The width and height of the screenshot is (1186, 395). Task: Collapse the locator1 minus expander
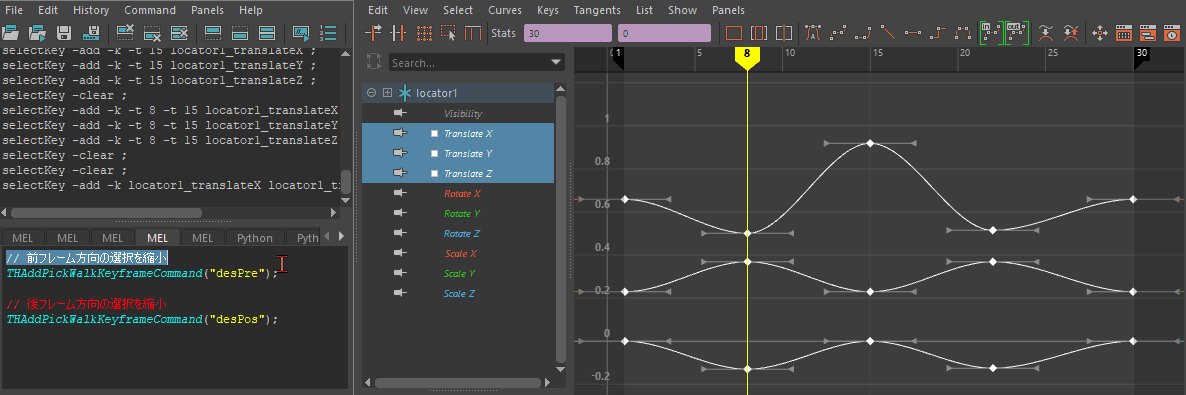click(x=371, y=92)
